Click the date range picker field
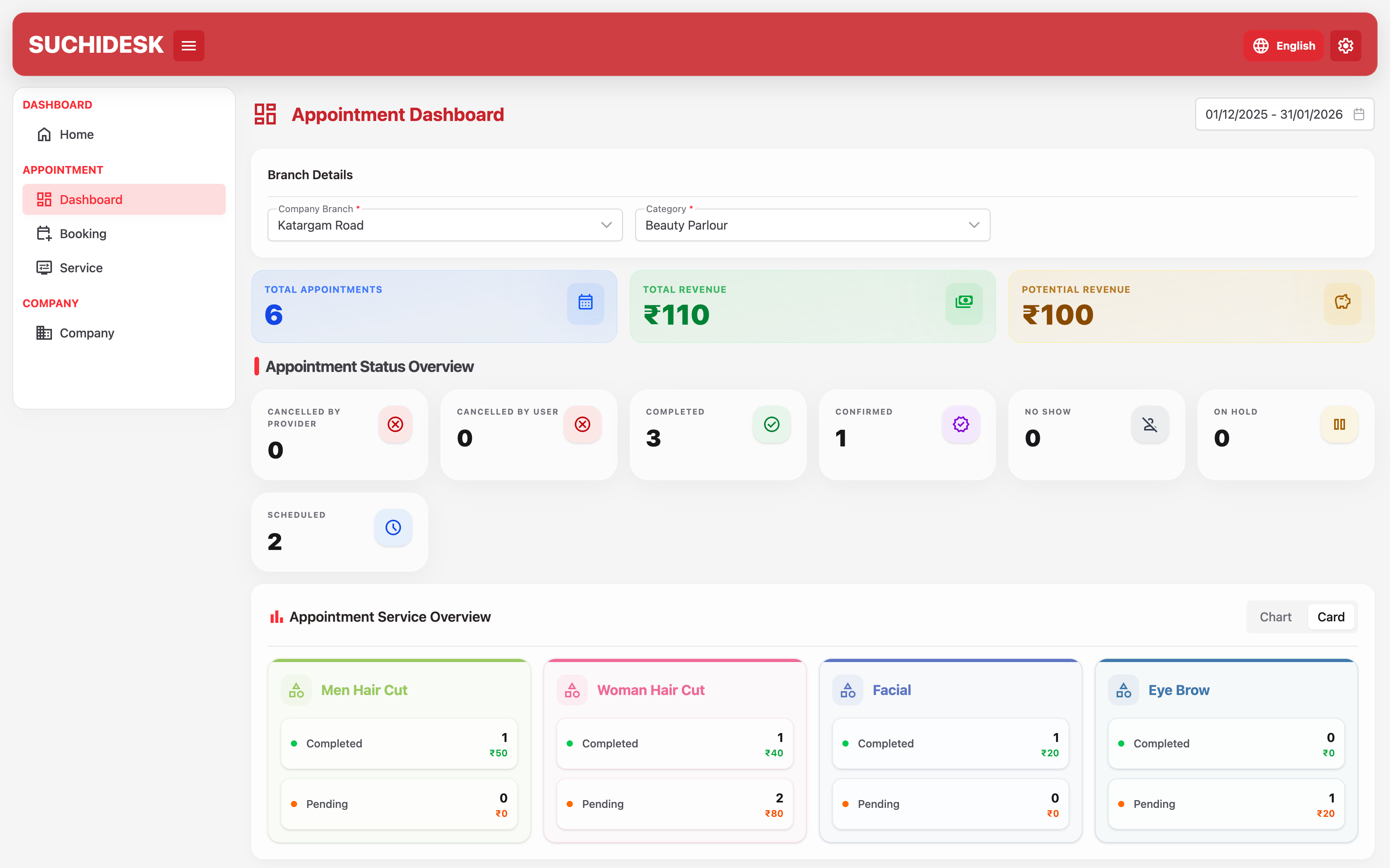This screenshot has width=1390, height=868. point(1284,114)
